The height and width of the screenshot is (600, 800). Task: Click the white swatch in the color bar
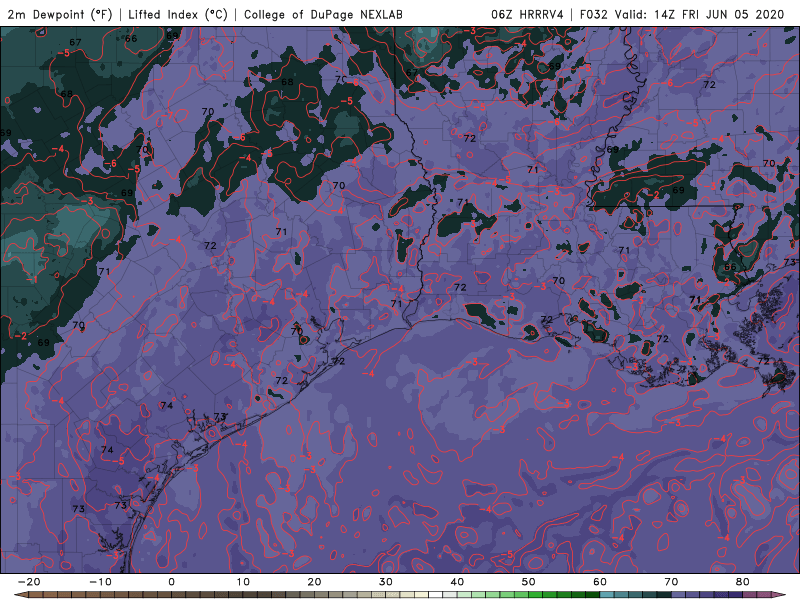(436, 594)
